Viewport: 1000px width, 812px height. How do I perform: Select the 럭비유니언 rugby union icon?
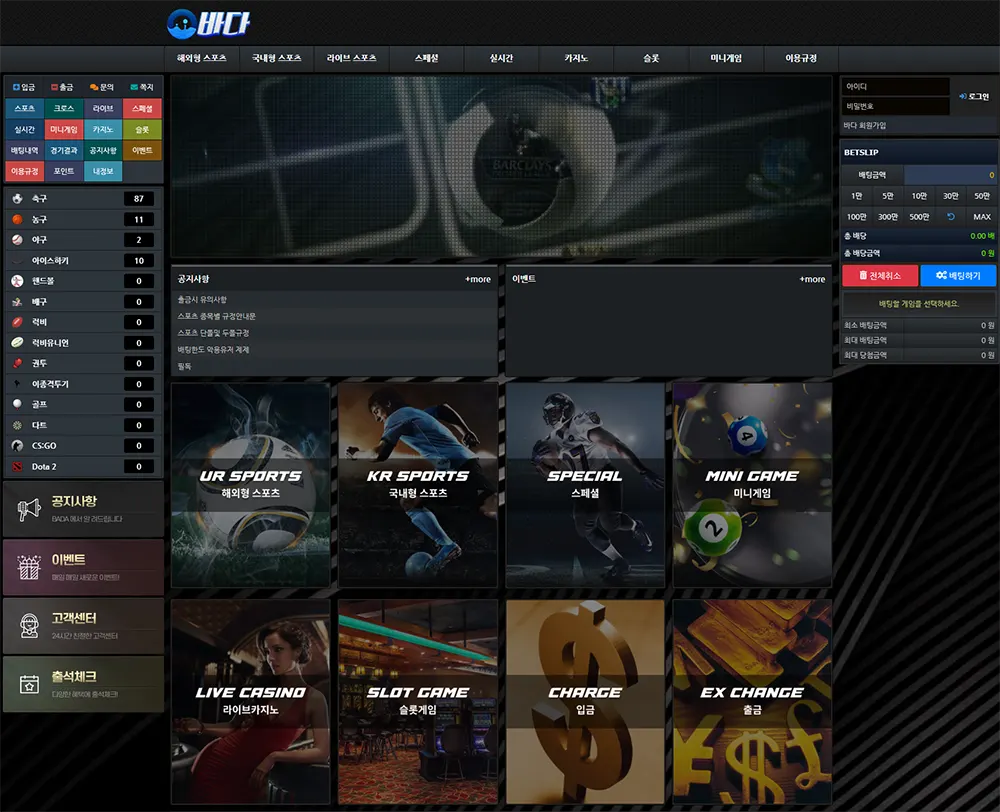(x=17, y=343)
